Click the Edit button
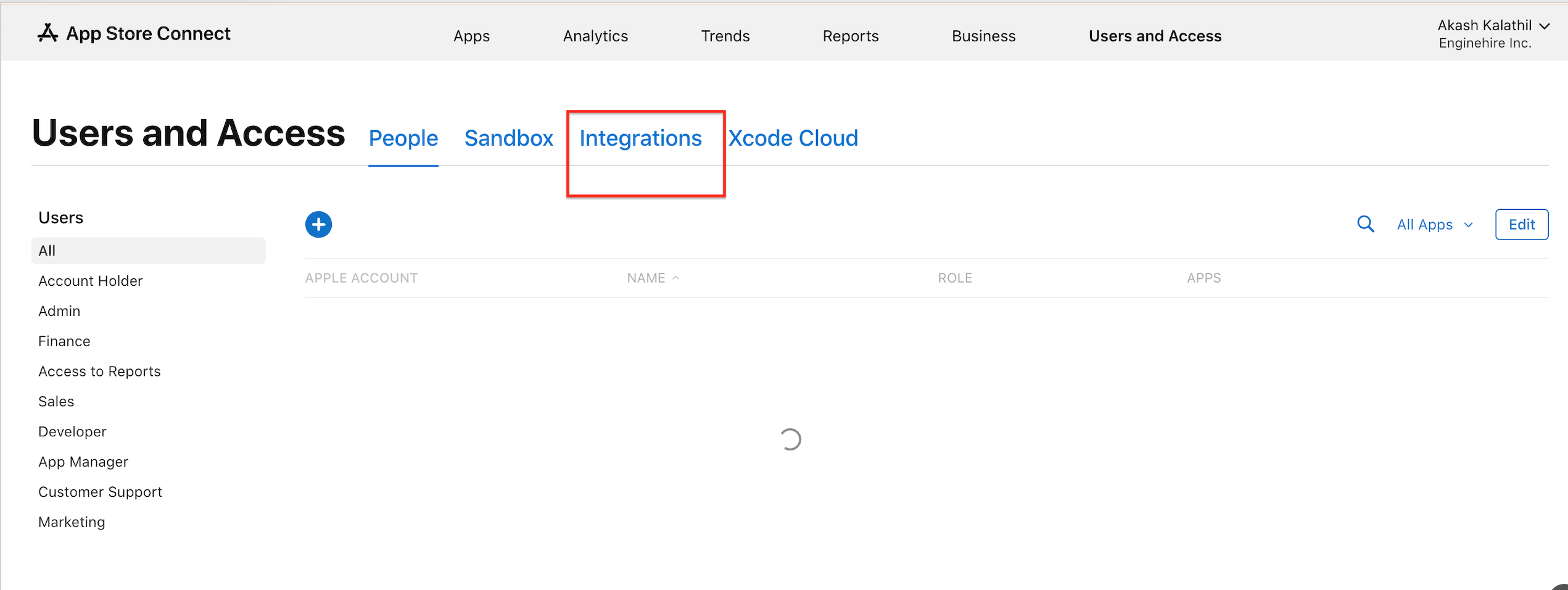Viewport: 1568px width, 590px height. coord(1521,224)
